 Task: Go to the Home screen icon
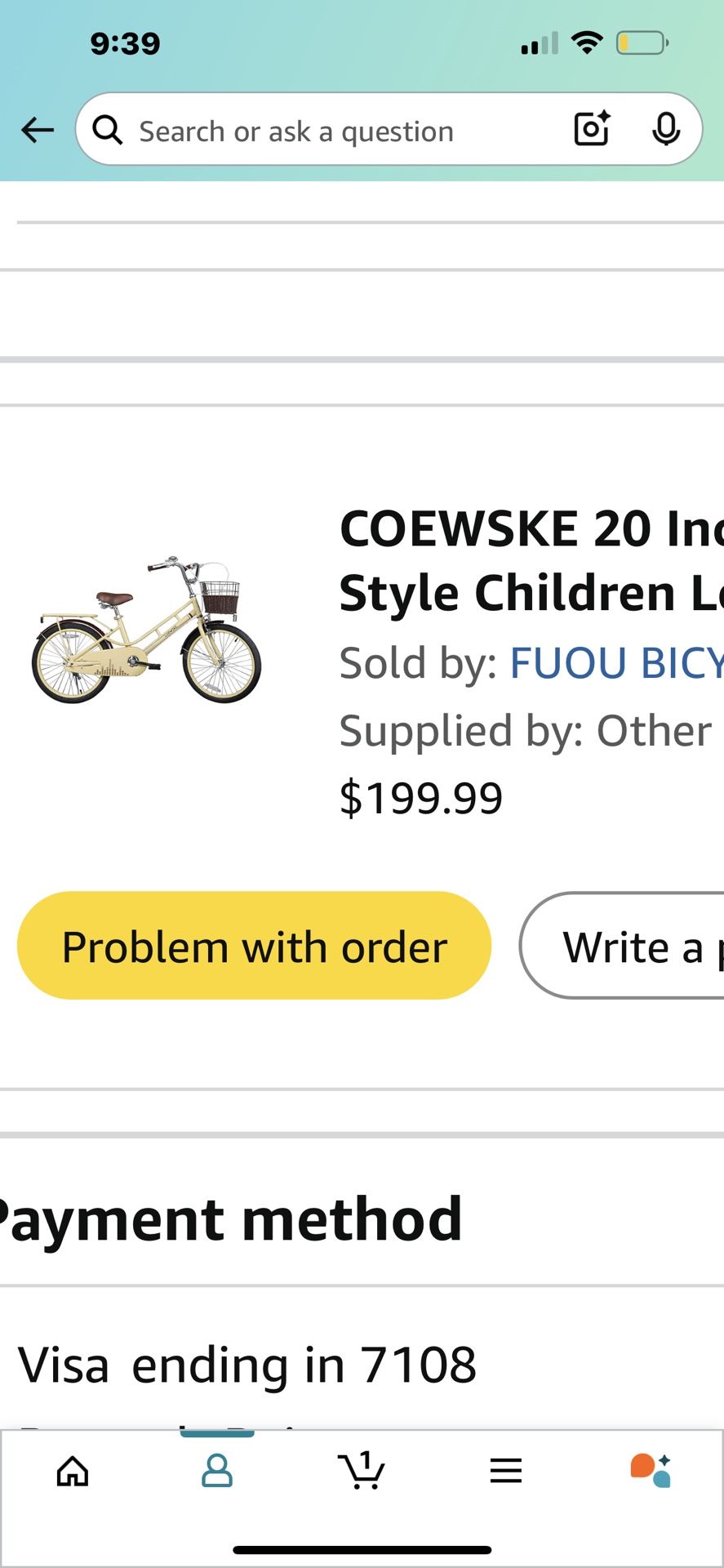pyautogui.click(x=72, y=1470)
